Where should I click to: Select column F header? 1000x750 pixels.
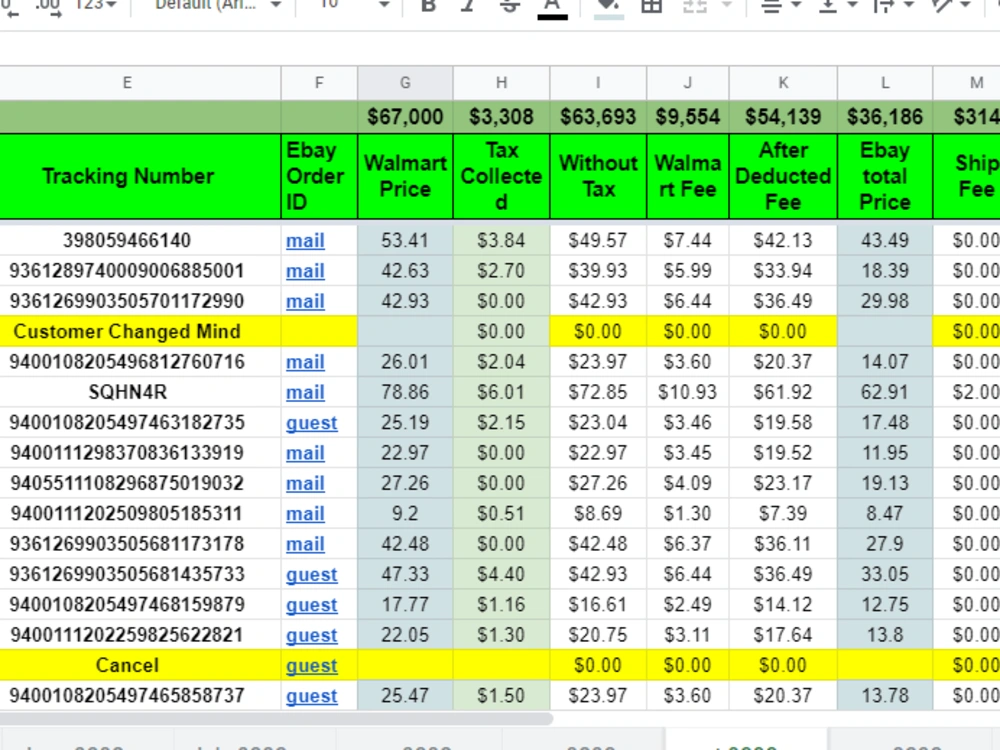(319, 83)
